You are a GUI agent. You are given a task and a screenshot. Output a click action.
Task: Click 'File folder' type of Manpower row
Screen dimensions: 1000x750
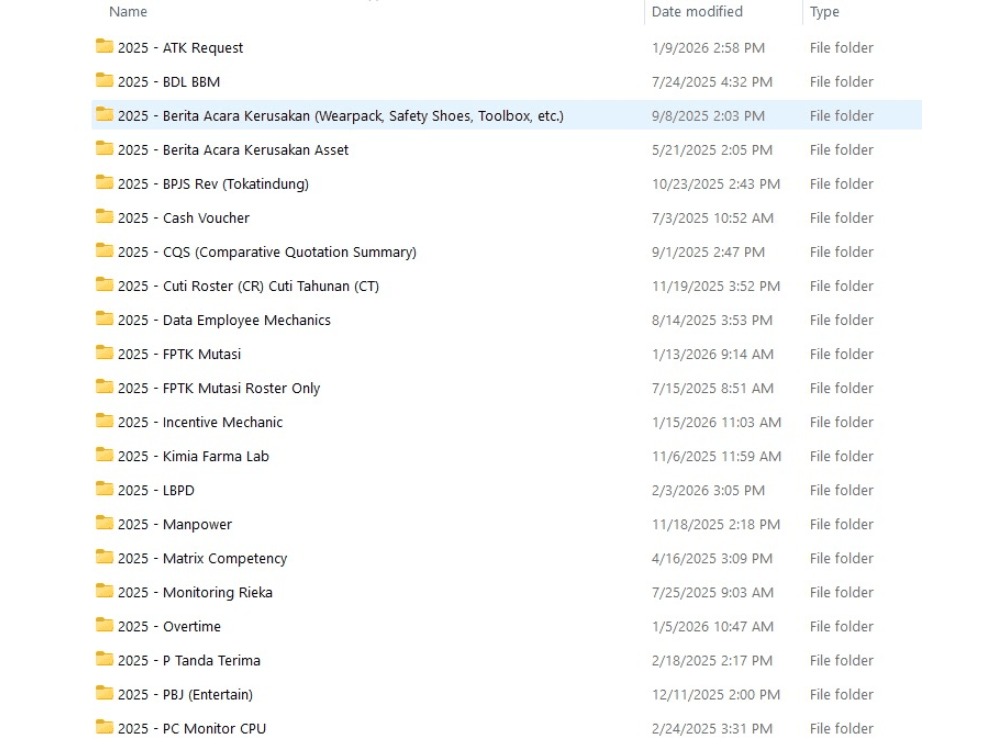[841, 524]
